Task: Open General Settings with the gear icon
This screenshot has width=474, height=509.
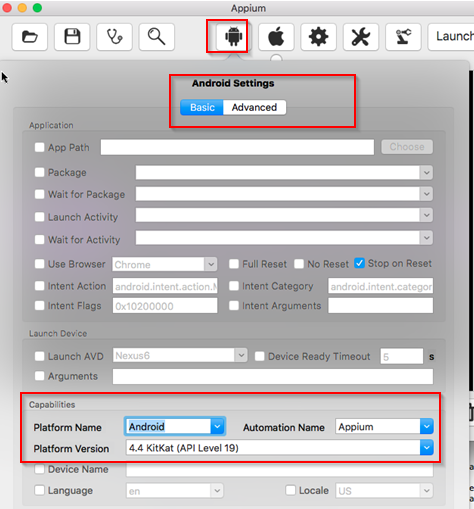Action: coord(318,37)
